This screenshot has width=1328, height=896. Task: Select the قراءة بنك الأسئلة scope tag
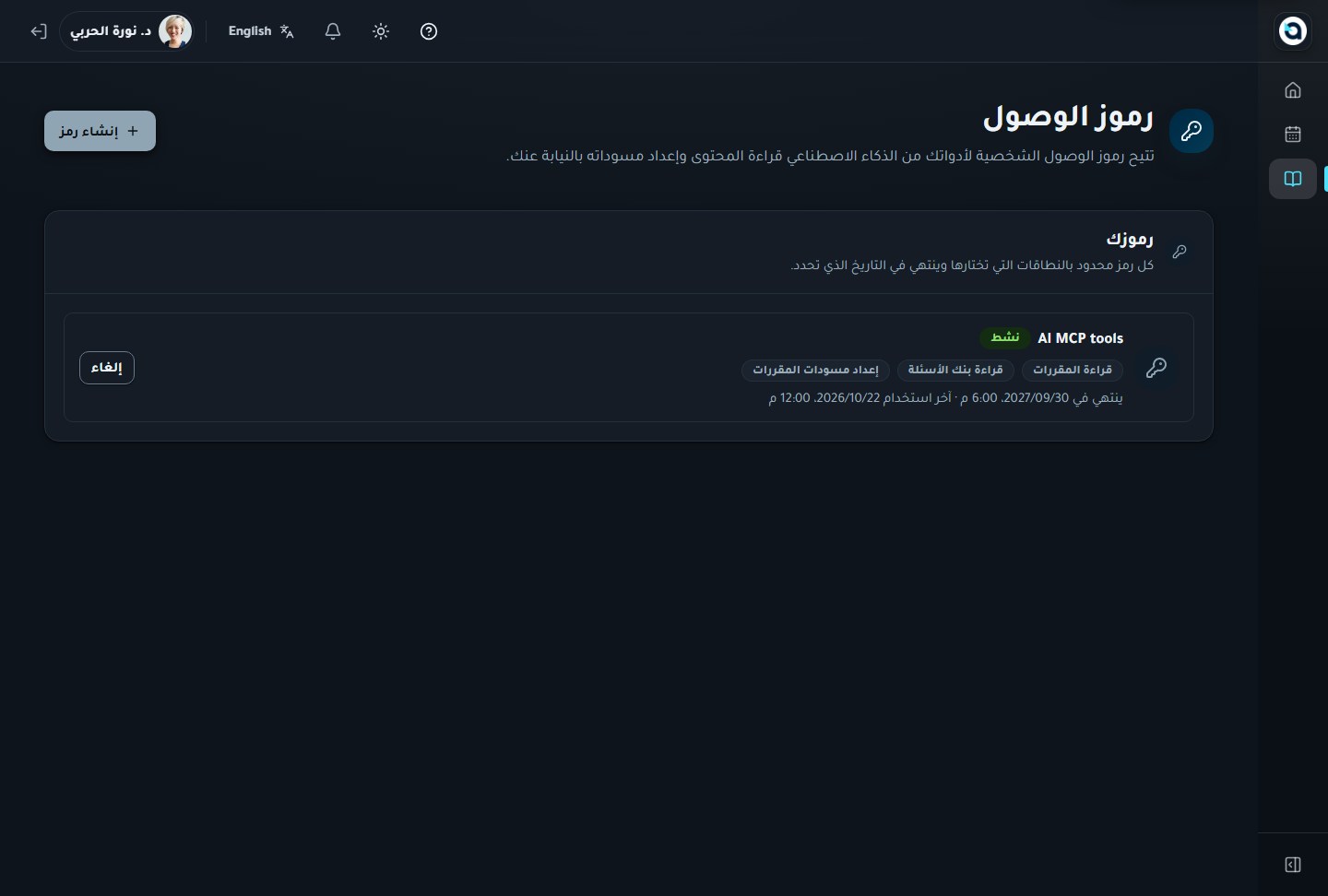coord(955,370)
